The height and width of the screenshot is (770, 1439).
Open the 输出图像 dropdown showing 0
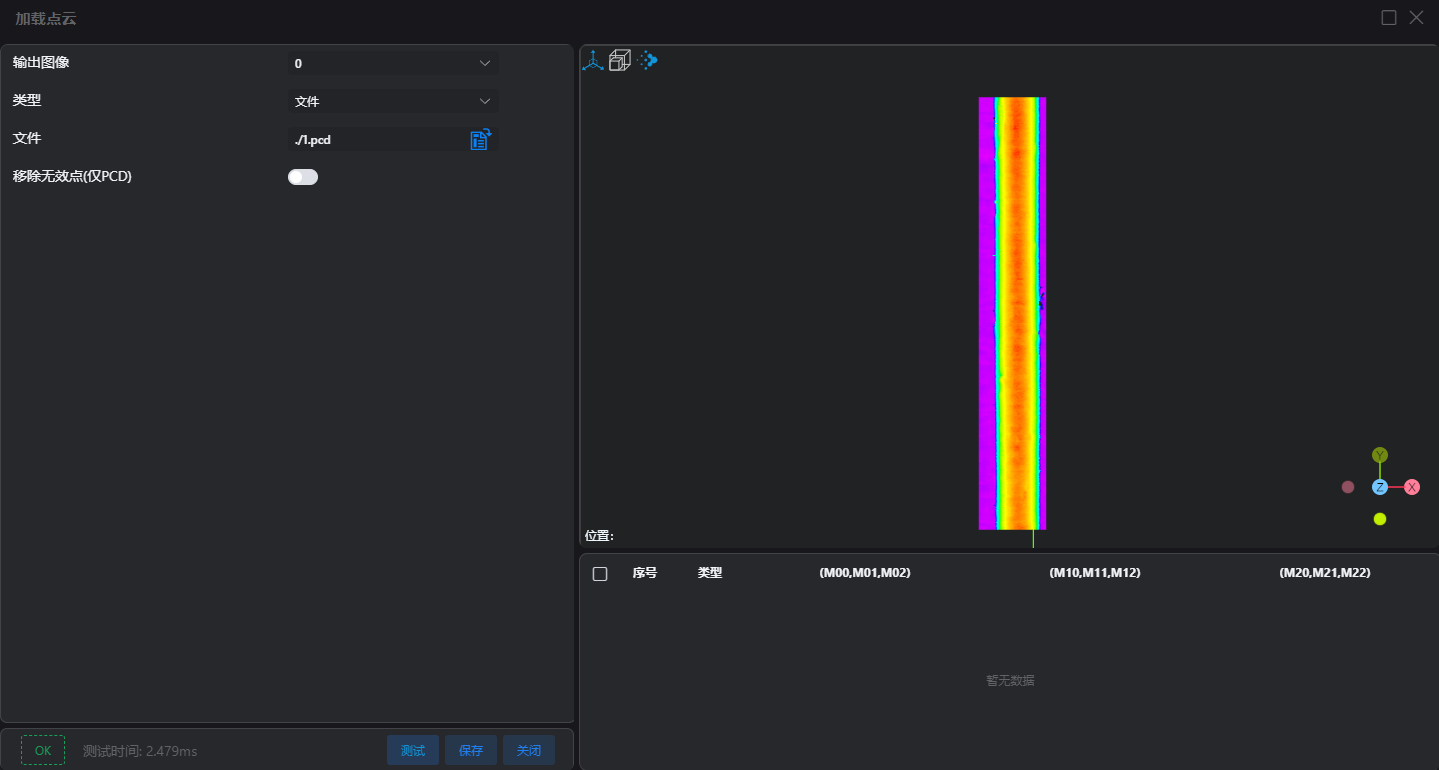tap(392, 63)
